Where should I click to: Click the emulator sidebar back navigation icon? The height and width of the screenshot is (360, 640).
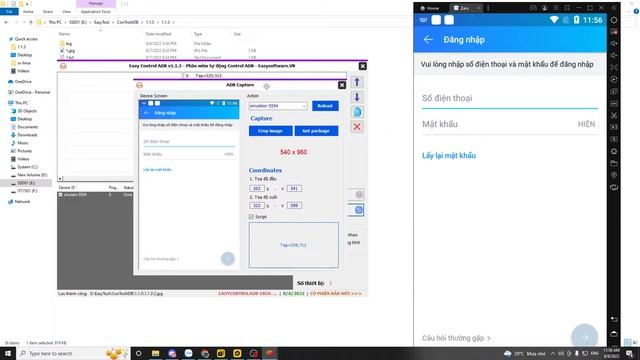(614, 319)
